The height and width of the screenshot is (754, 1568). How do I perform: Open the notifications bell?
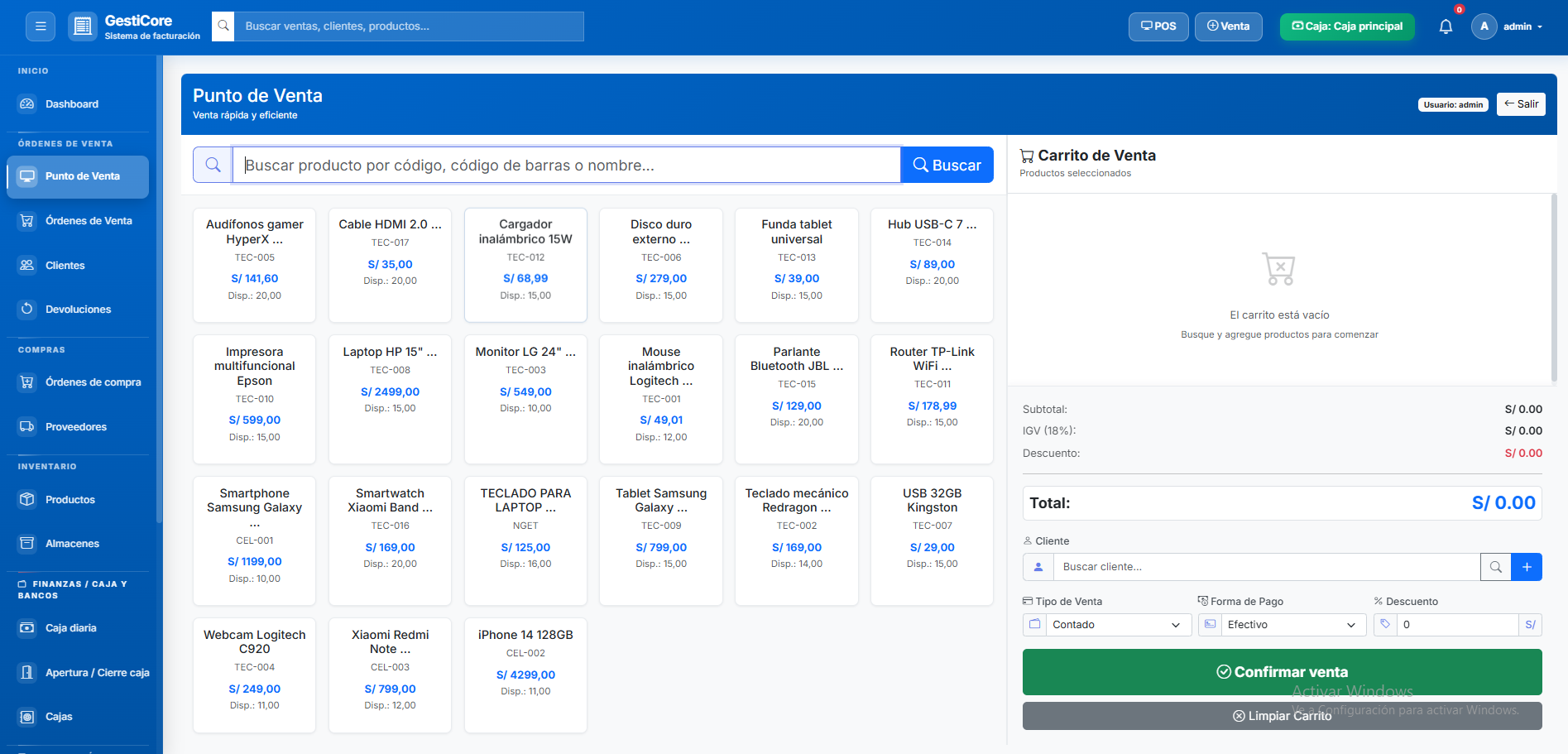(1446, 26)
